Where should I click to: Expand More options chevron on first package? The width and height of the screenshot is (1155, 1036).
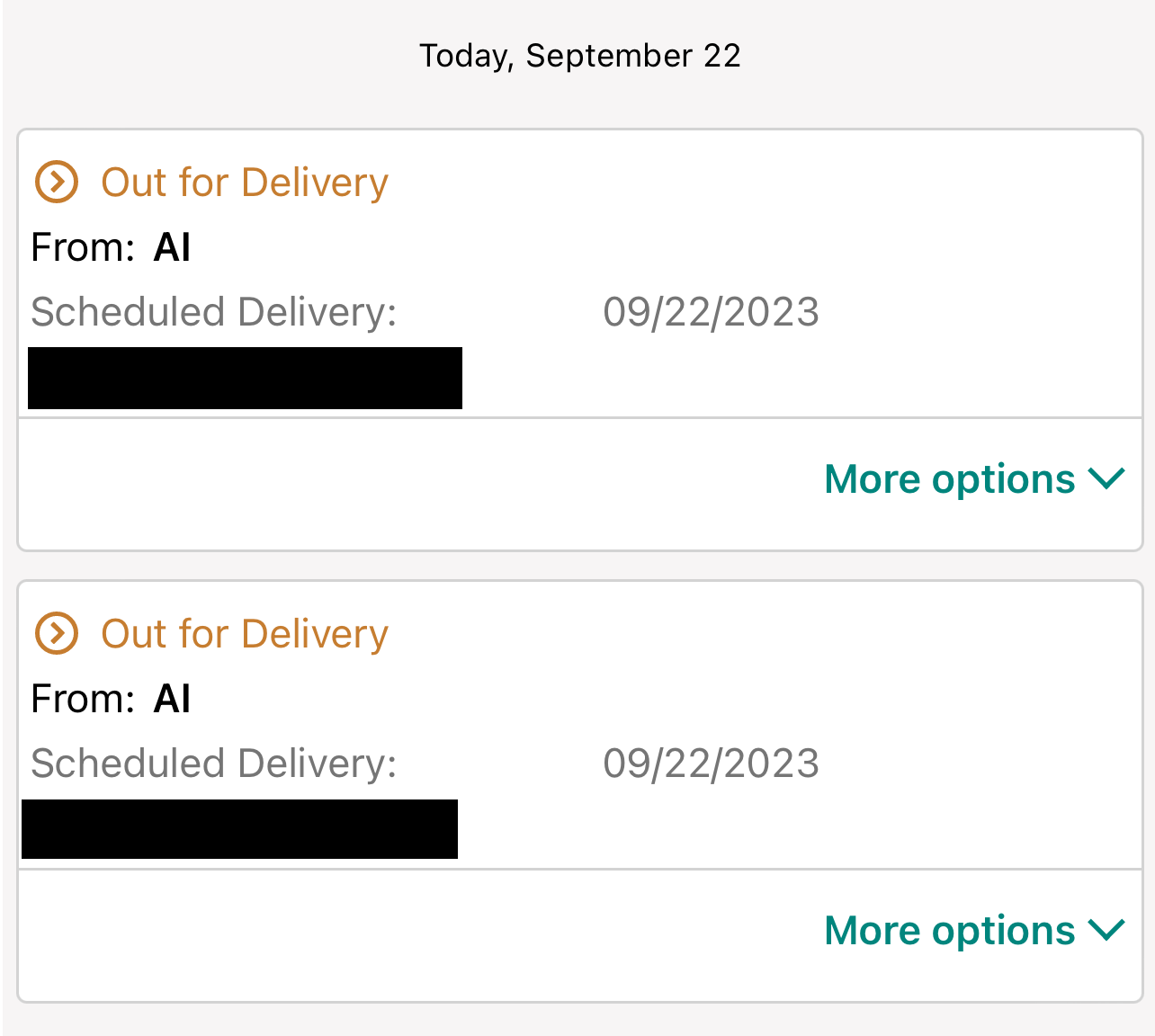coord(1106,478)
